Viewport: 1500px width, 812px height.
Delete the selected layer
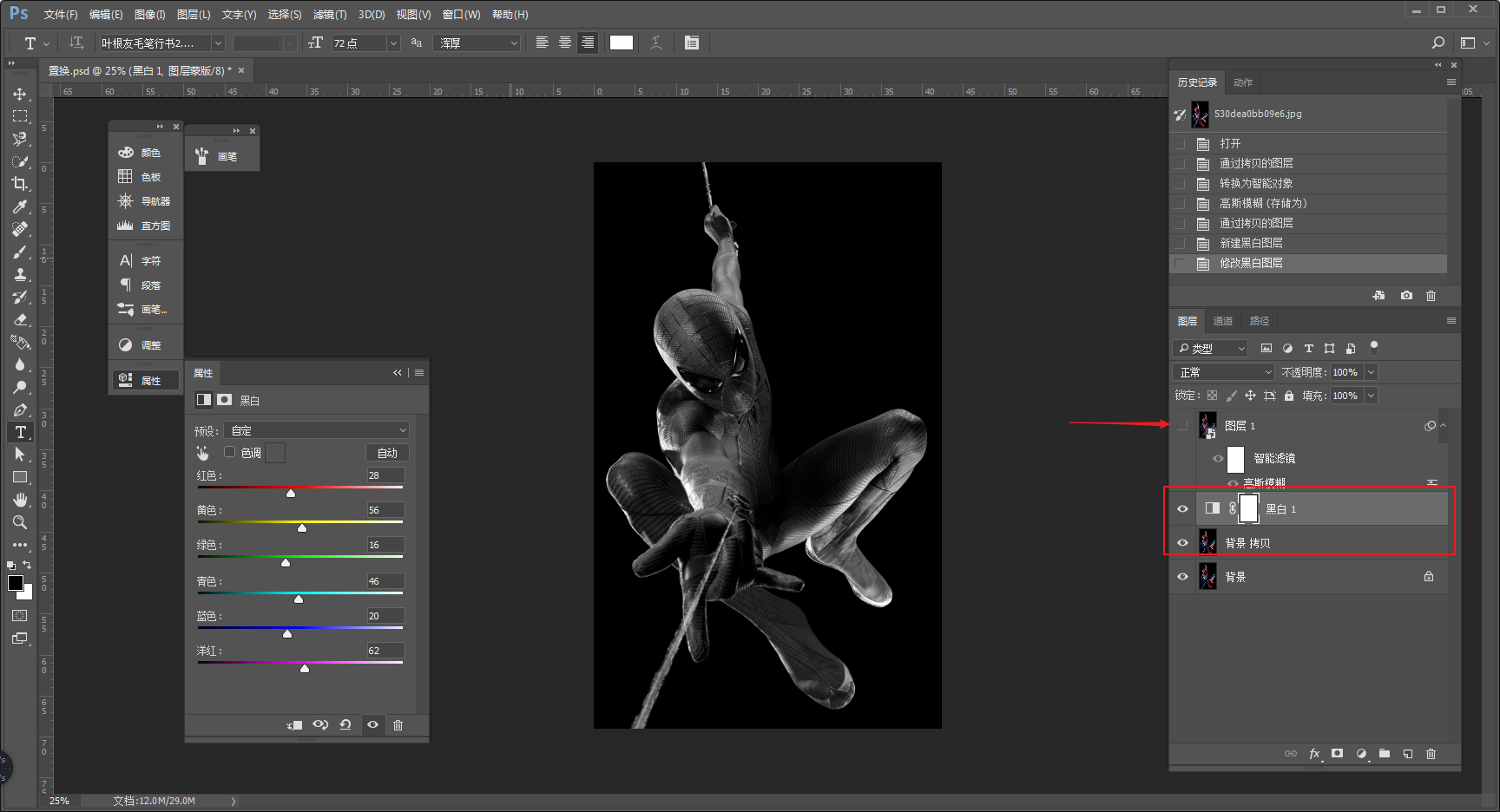pos(1431,754)
